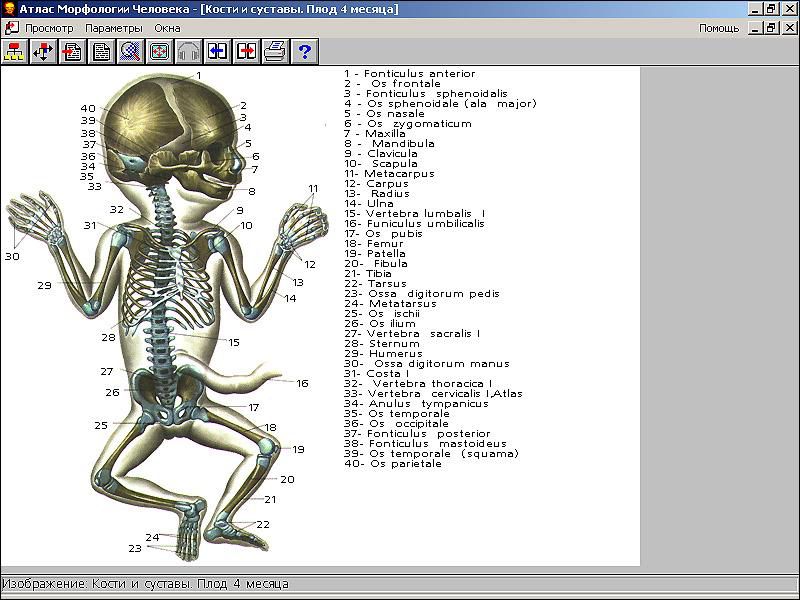Screen dimensions: 800x600
Task: Go to next page with red arrow icon
Action: (x=246, y=51)
